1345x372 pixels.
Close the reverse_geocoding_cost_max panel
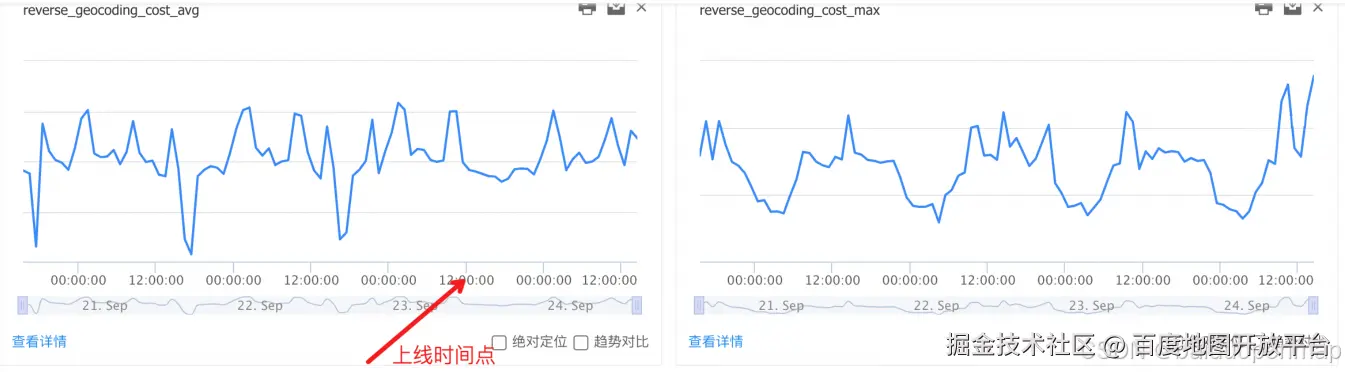pos(1318,7)
